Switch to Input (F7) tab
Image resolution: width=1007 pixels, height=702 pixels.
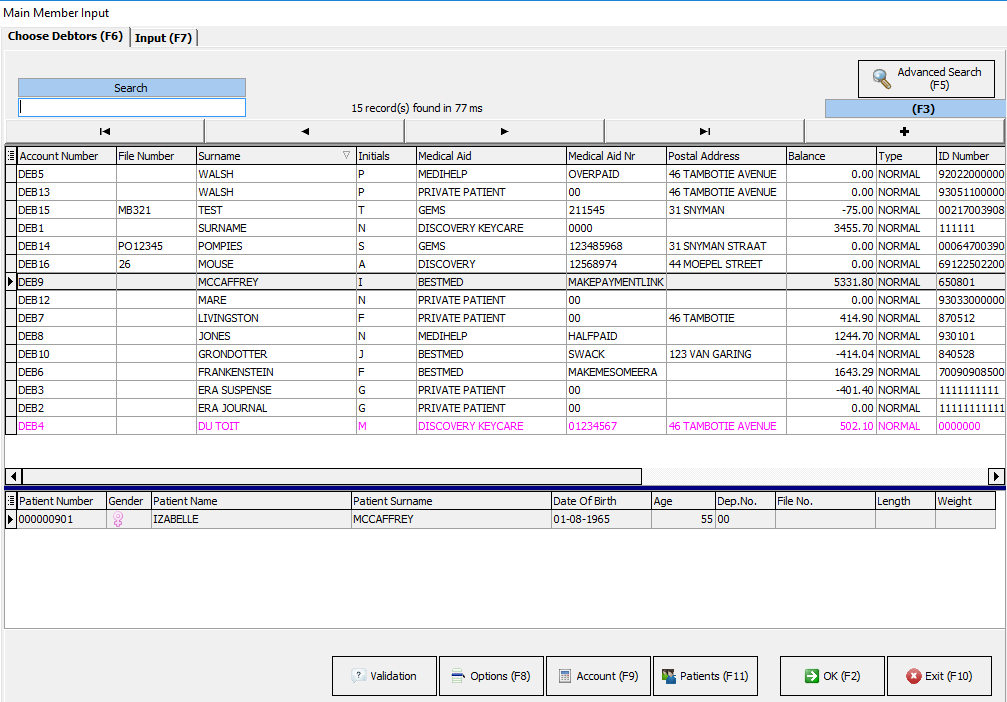coord(164,38)
